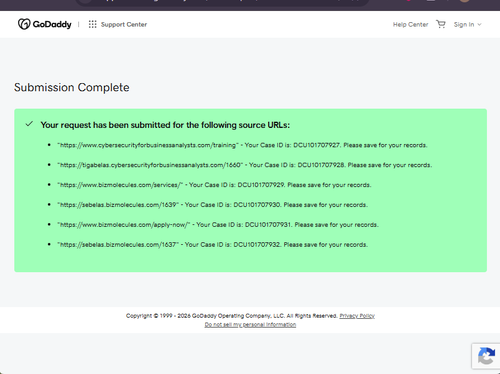This screenshot has height=374, width=500.
Task: Select the line with Case ID DCU101707928
Action: click(x=244, y=165)
